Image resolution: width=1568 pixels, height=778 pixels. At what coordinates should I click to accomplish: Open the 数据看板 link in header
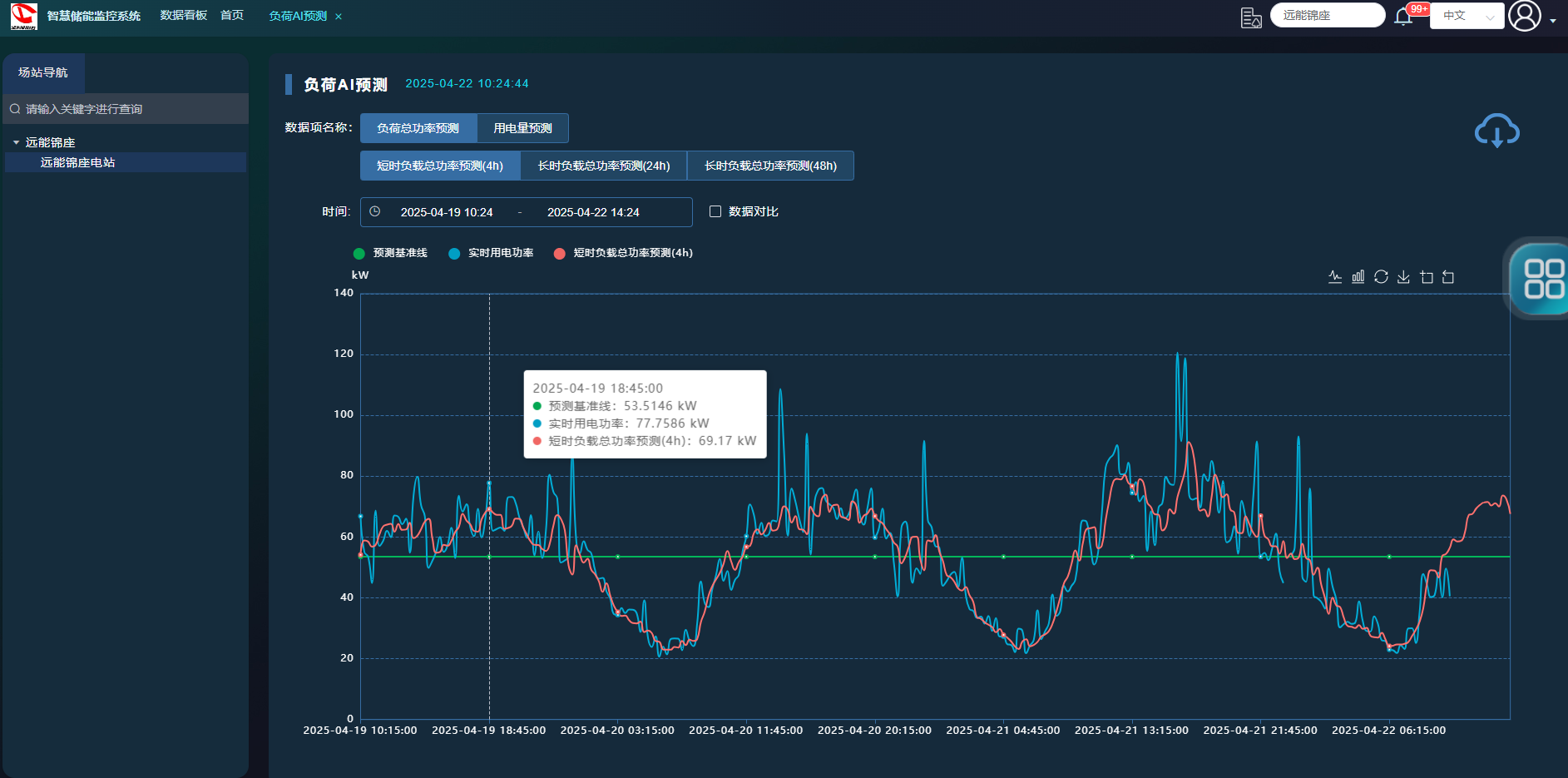tap(183, 16)
